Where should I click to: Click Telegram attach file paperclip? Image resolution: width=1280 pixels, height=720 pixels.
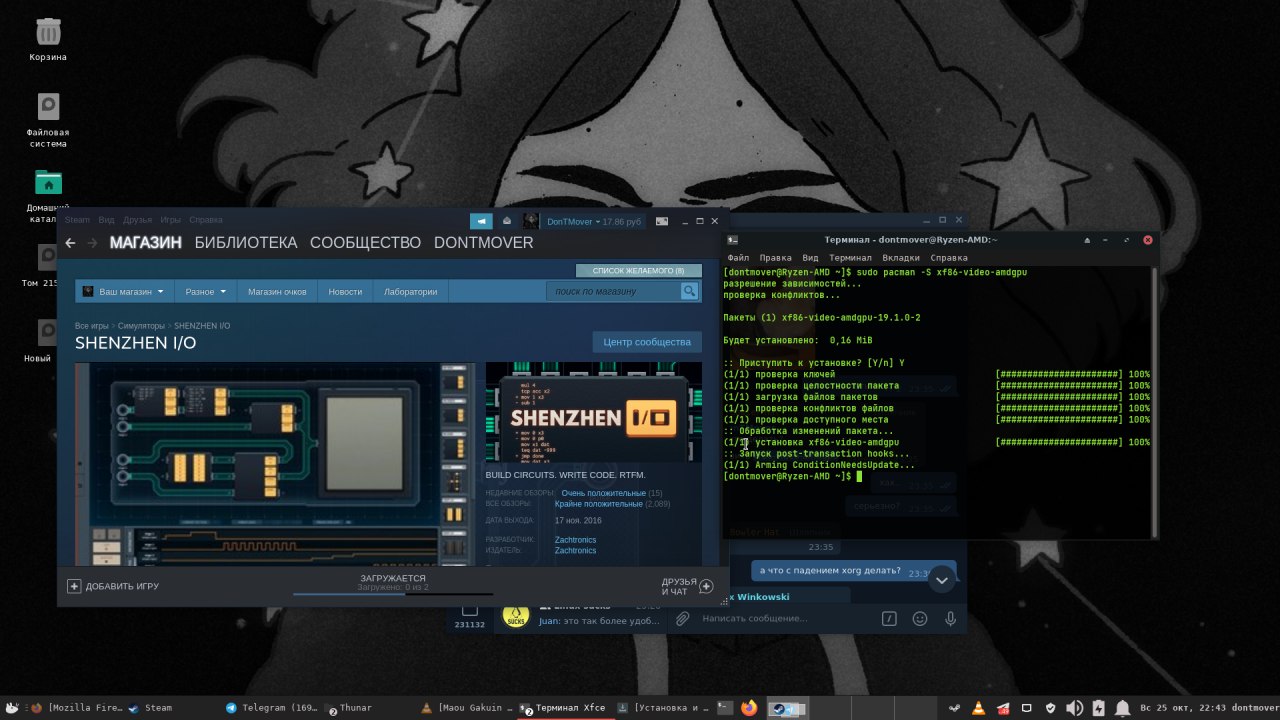click(682, 619)
